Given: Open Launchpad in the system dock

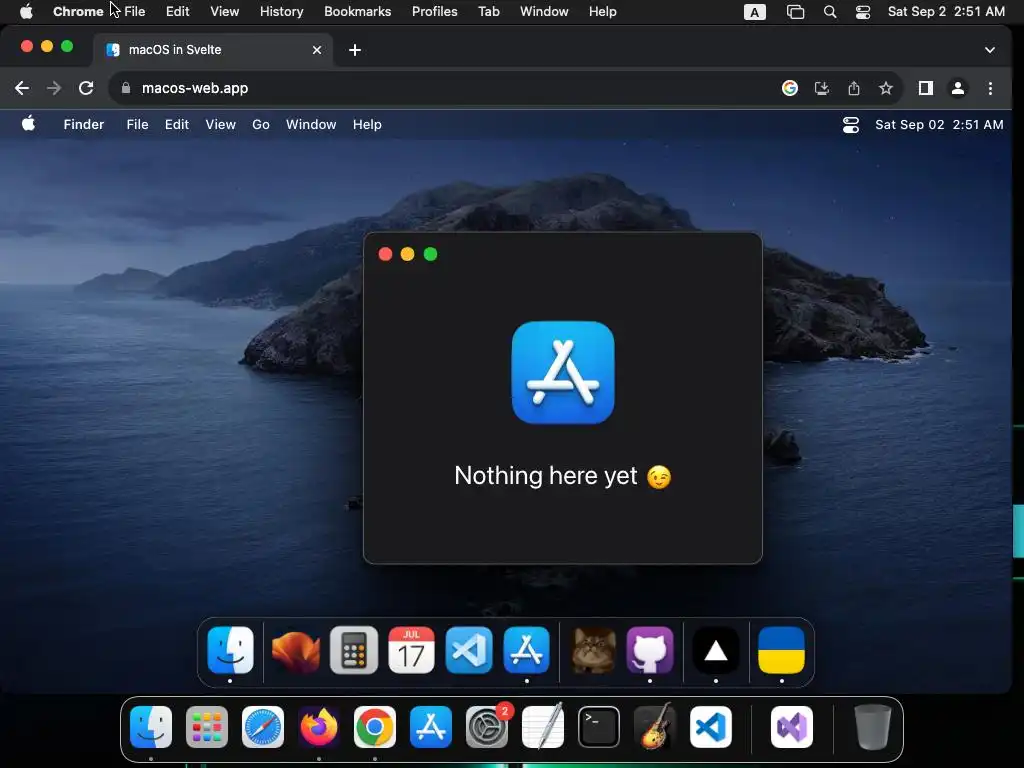Looking at the screenshot, I should [x=207, y=727].
